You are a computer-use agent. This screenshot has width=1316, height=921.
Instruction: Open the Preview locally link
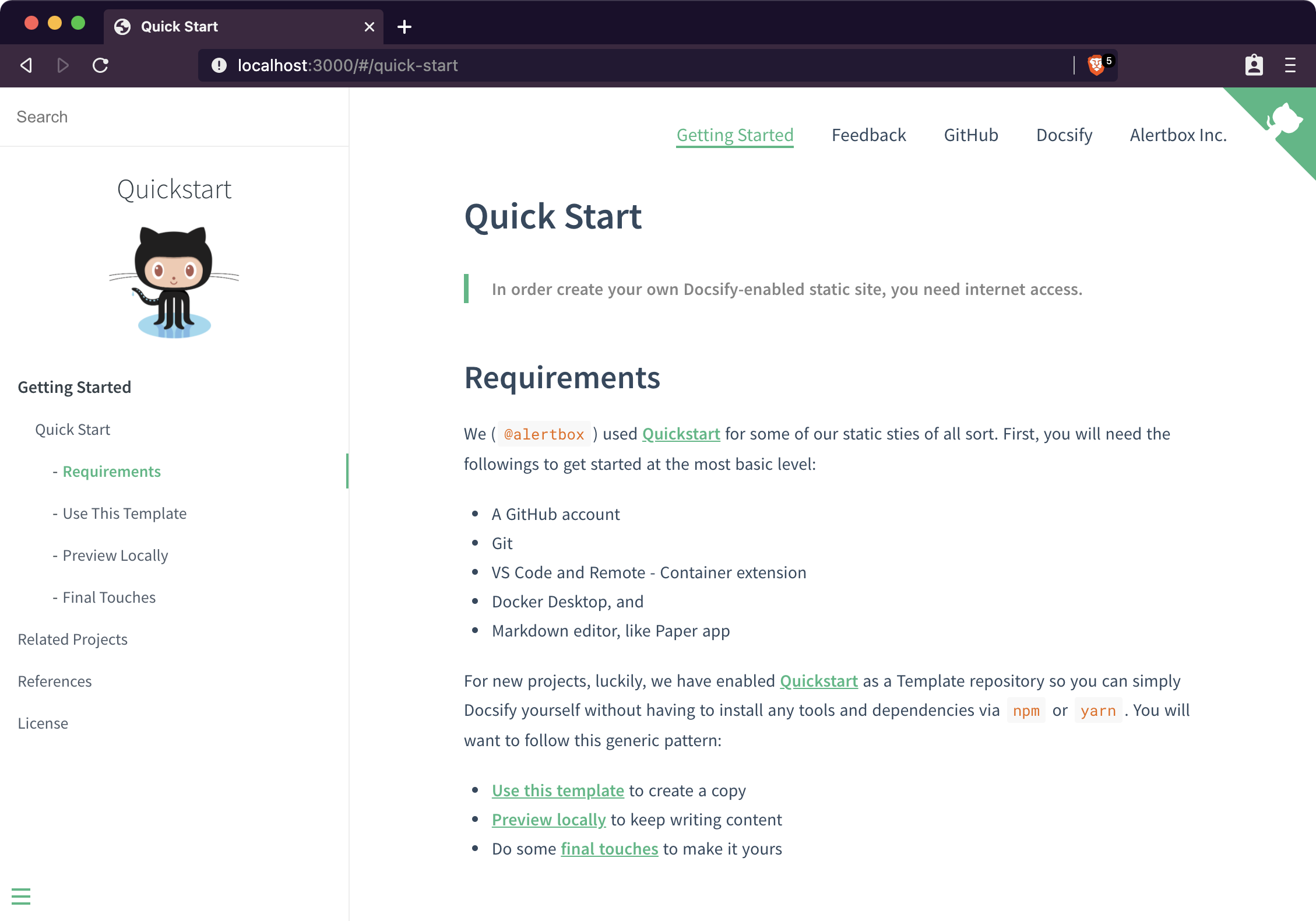click(x=548, y=820)
